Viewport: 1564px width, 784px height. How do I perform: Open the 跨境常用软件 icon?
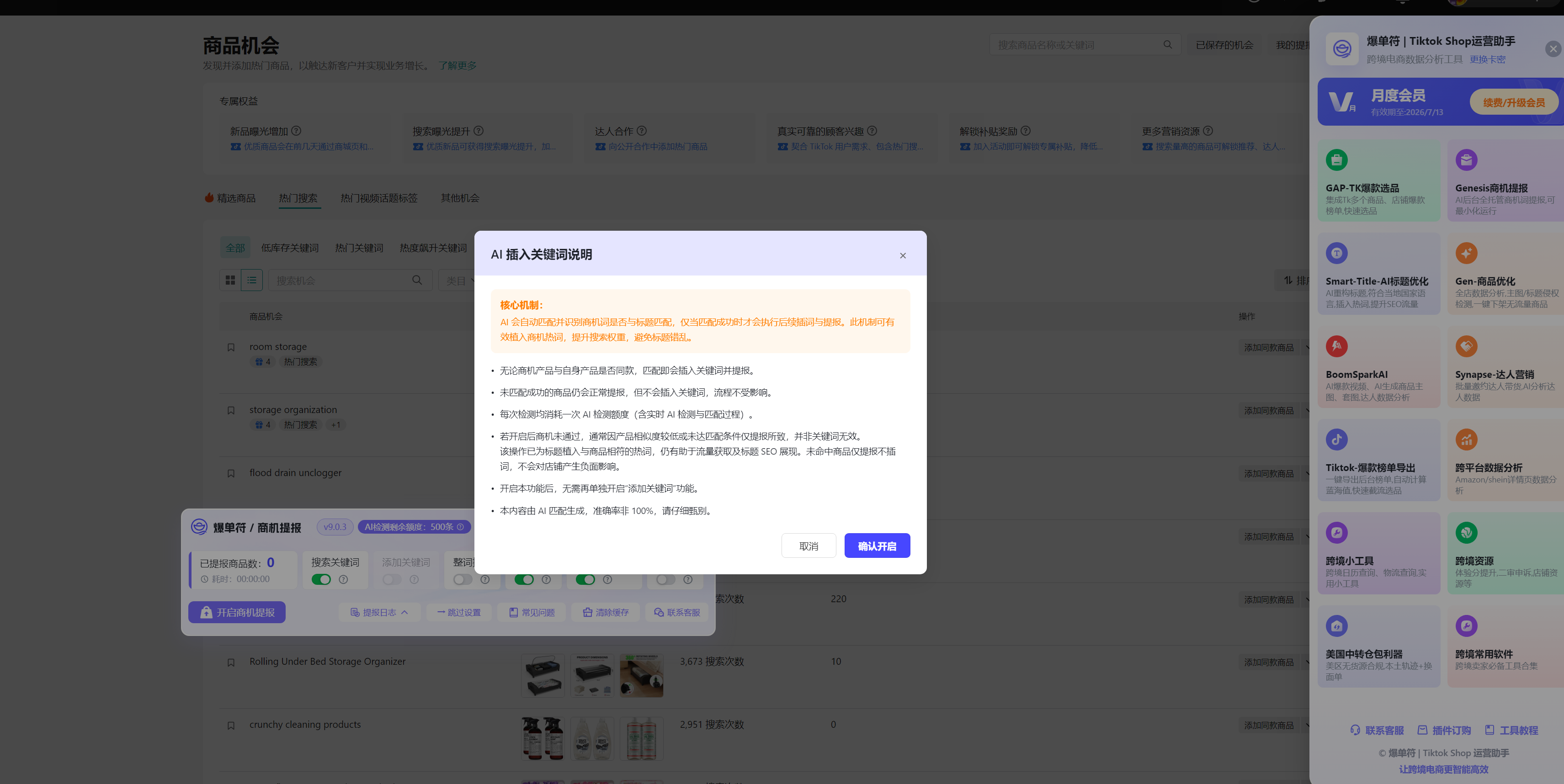pyautogui.click(x=1466, y=625)
